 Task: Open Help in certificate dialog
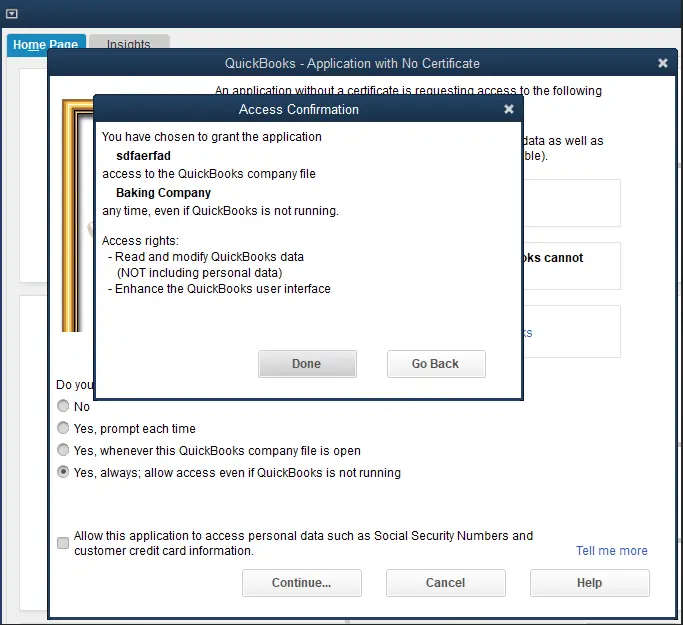point(590,583)
